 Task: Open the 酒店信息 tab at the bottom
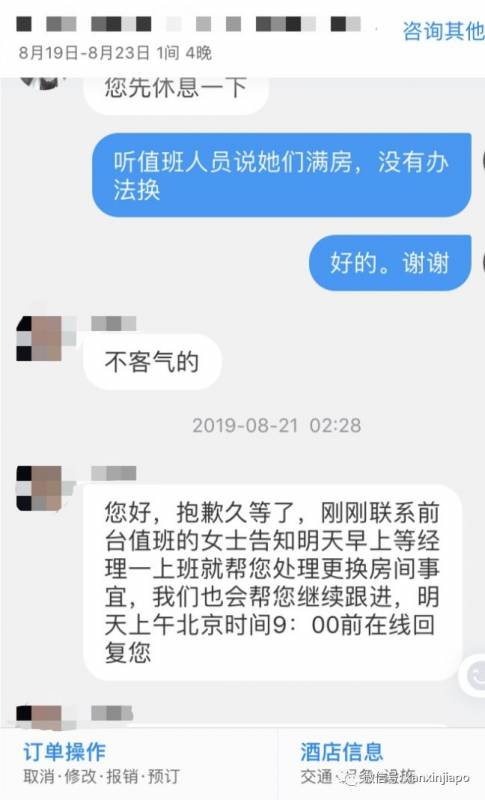[x=342, y=752]
